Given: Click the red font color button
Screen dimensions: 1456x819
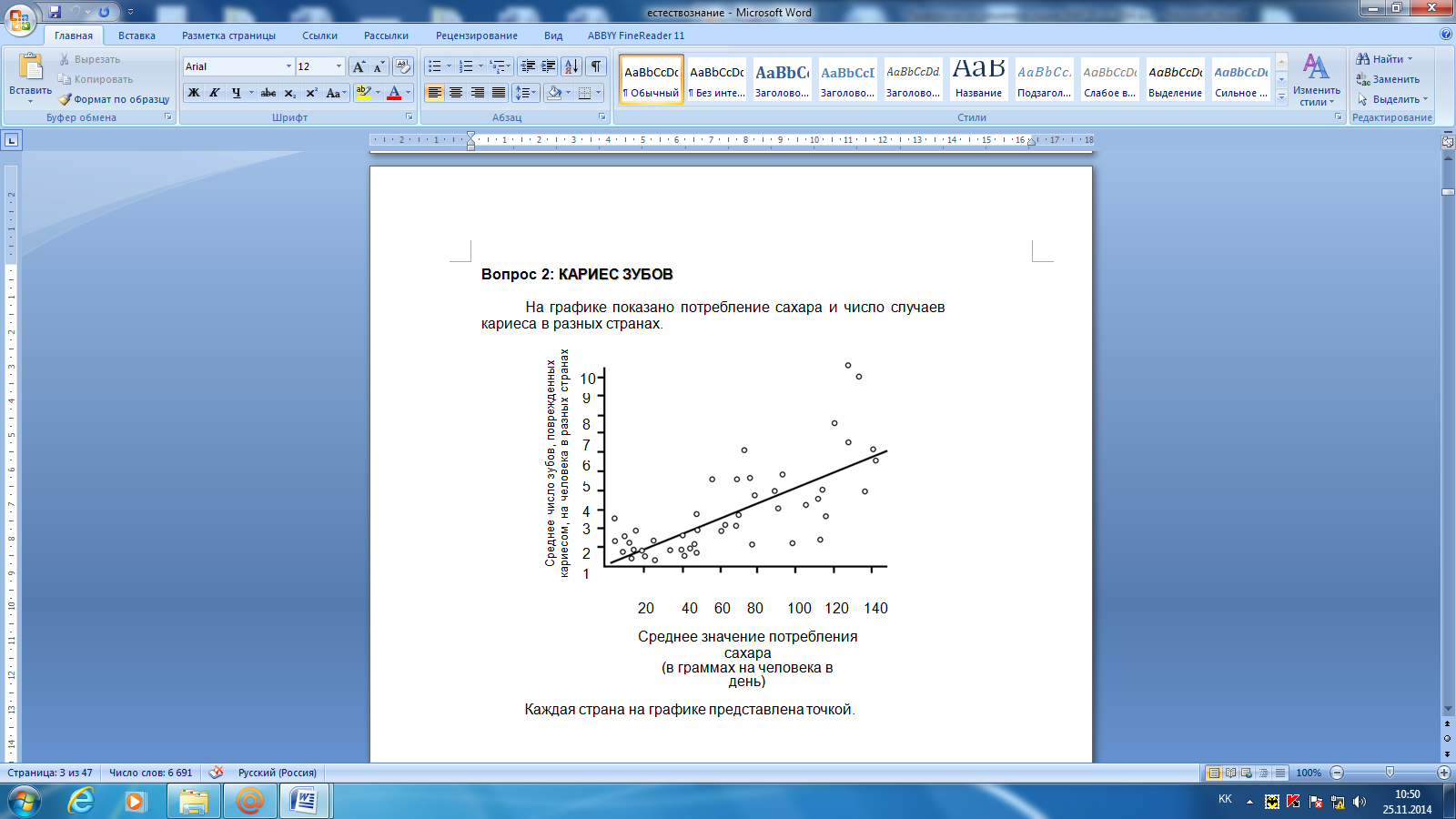Looking at the screenshot, I should (x=394, y=93).
